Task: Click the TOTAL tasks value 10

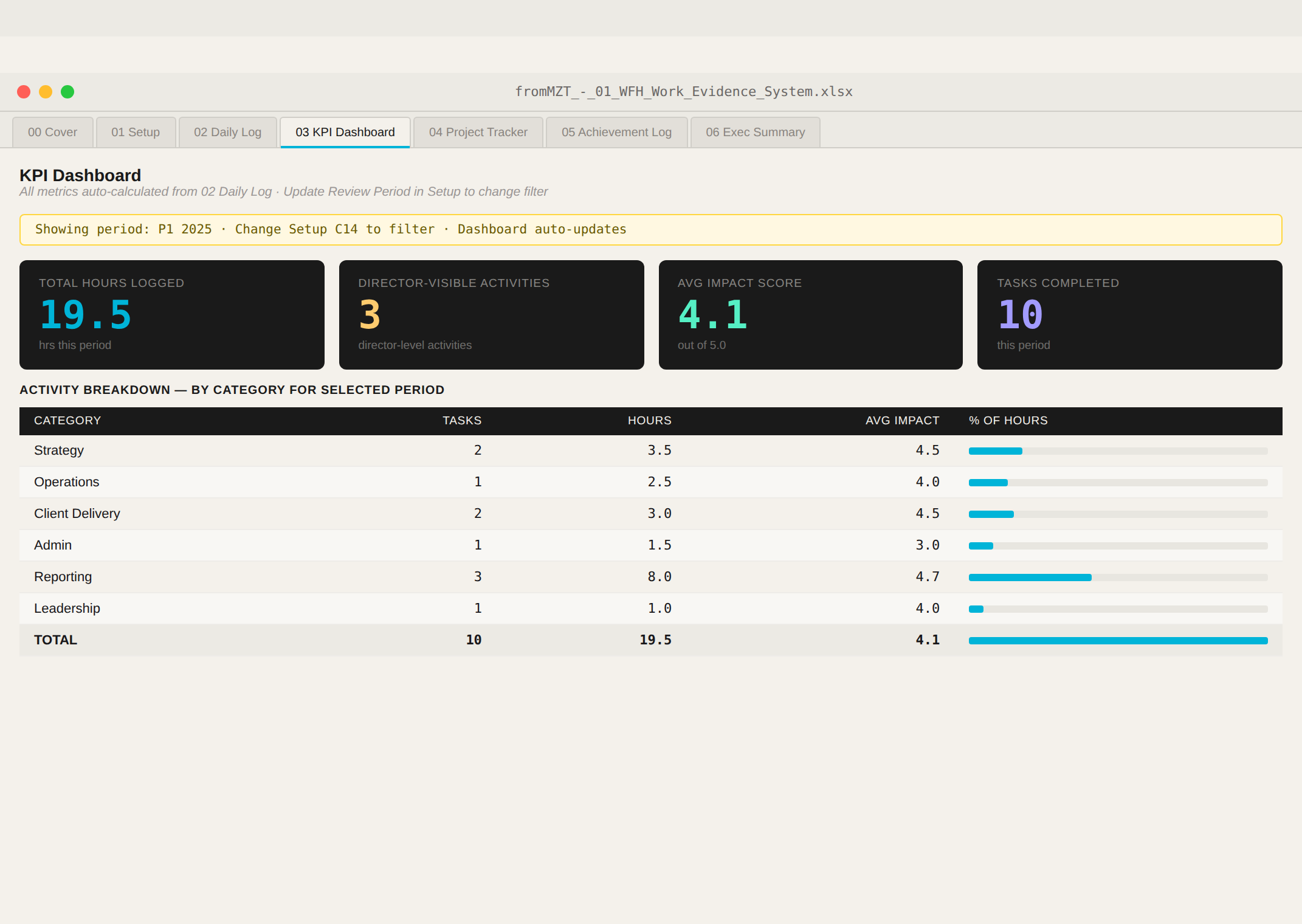Action: coord(474,640)
